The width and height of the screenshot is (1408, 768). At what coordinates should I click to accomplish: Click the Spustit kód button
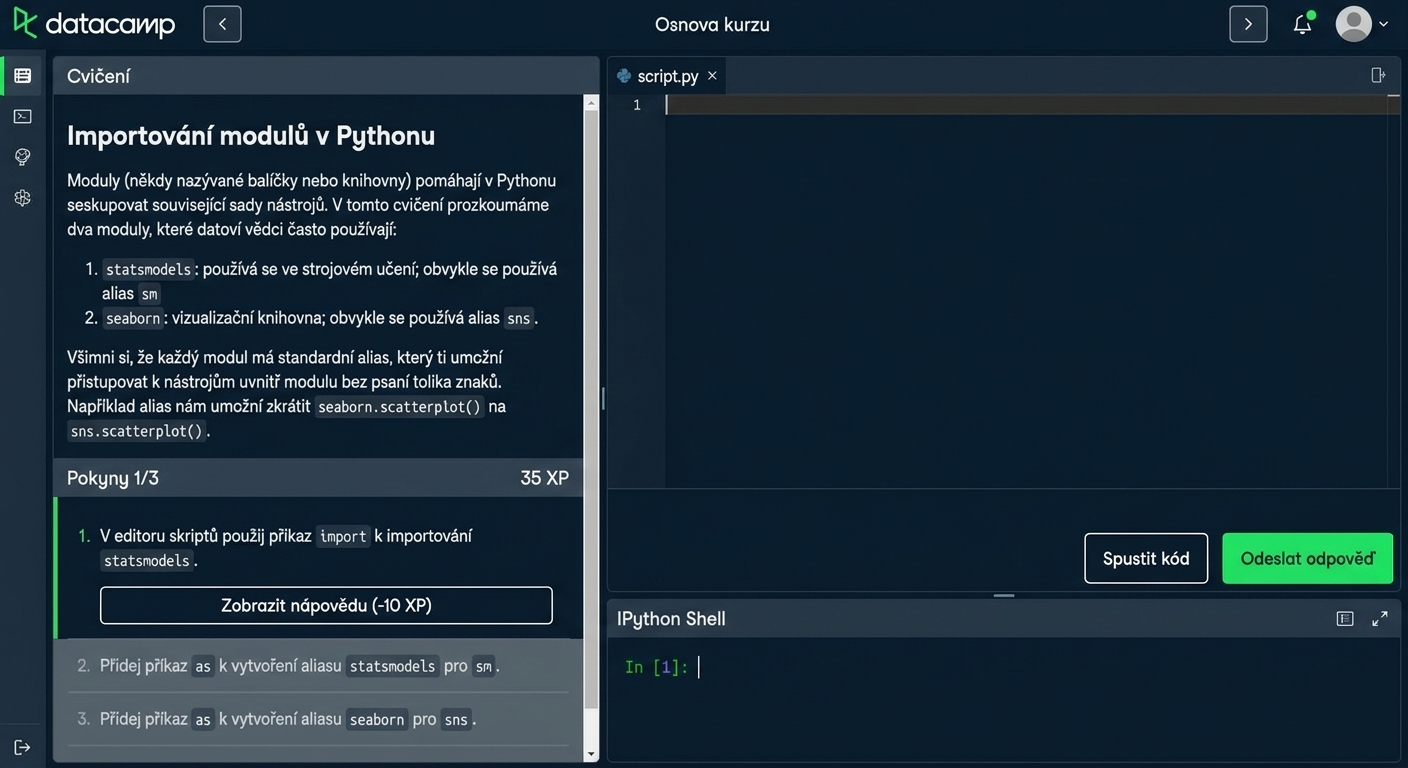(1146, 558)
